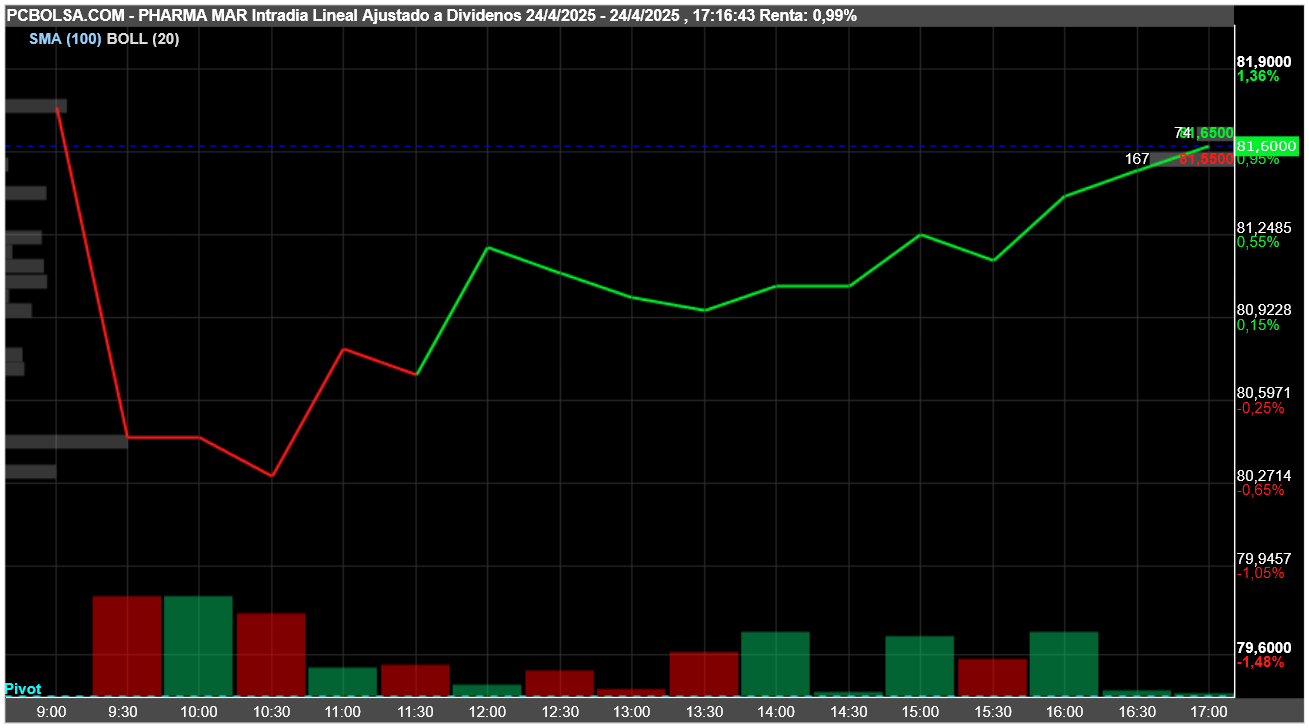Select the 9:30 red volume bar
Screen dimensions: 1309x728
[127, 646]
